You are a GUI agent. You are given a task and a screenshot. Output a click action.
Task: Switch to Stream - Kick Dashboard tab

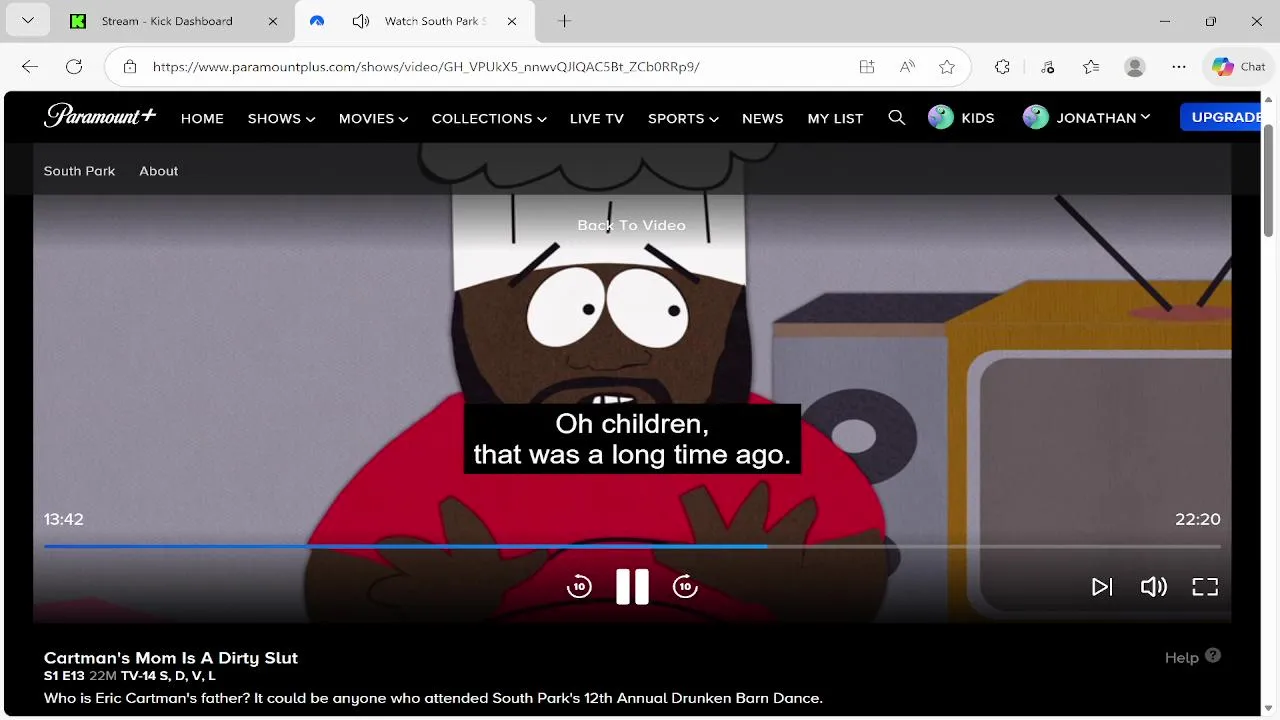(x=167, y=21)
